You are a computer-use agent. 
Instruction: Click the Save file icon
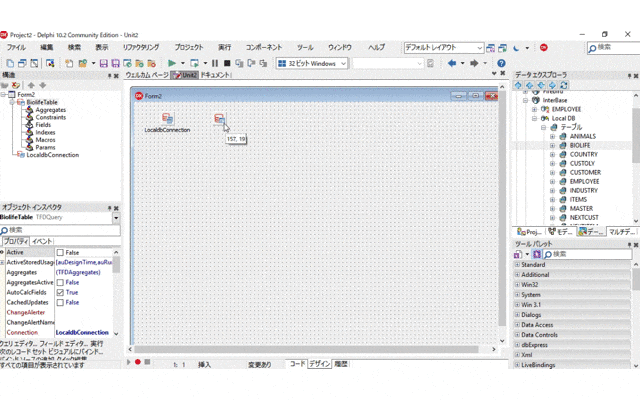104,63
